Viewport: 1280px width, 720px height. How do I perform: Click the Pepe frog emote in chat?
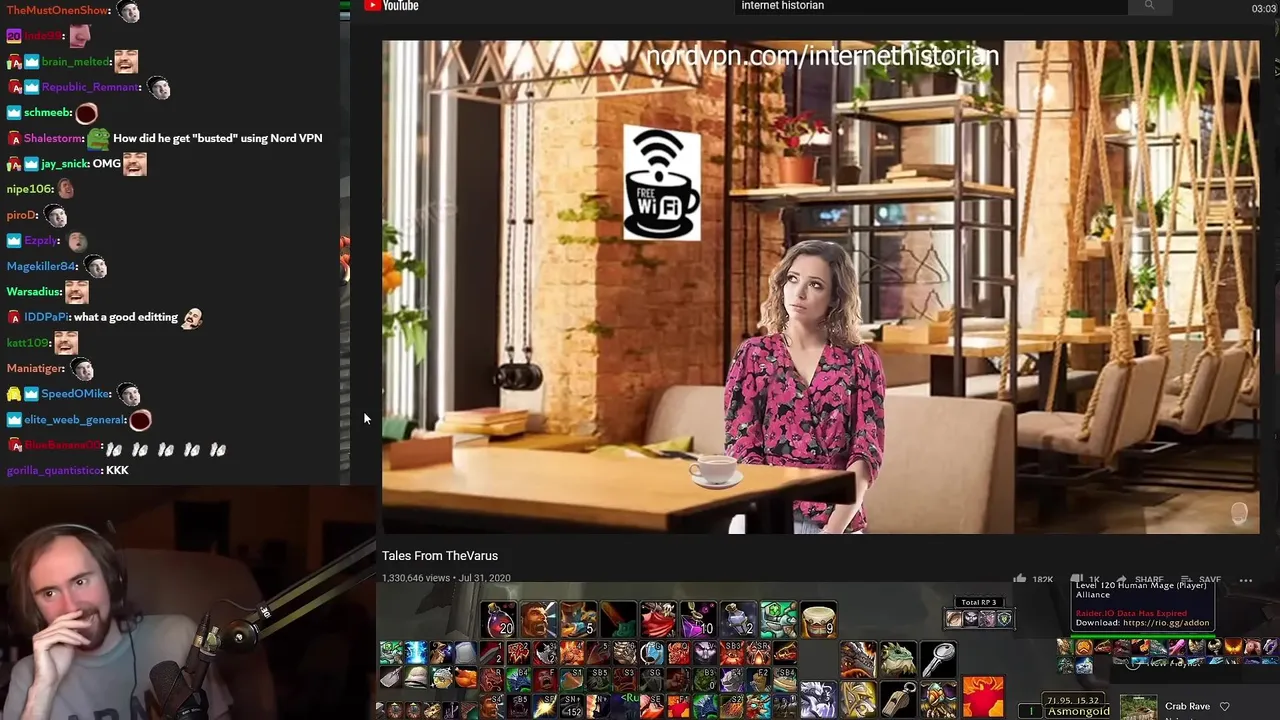pyautogui.click(x=97, y=138)
